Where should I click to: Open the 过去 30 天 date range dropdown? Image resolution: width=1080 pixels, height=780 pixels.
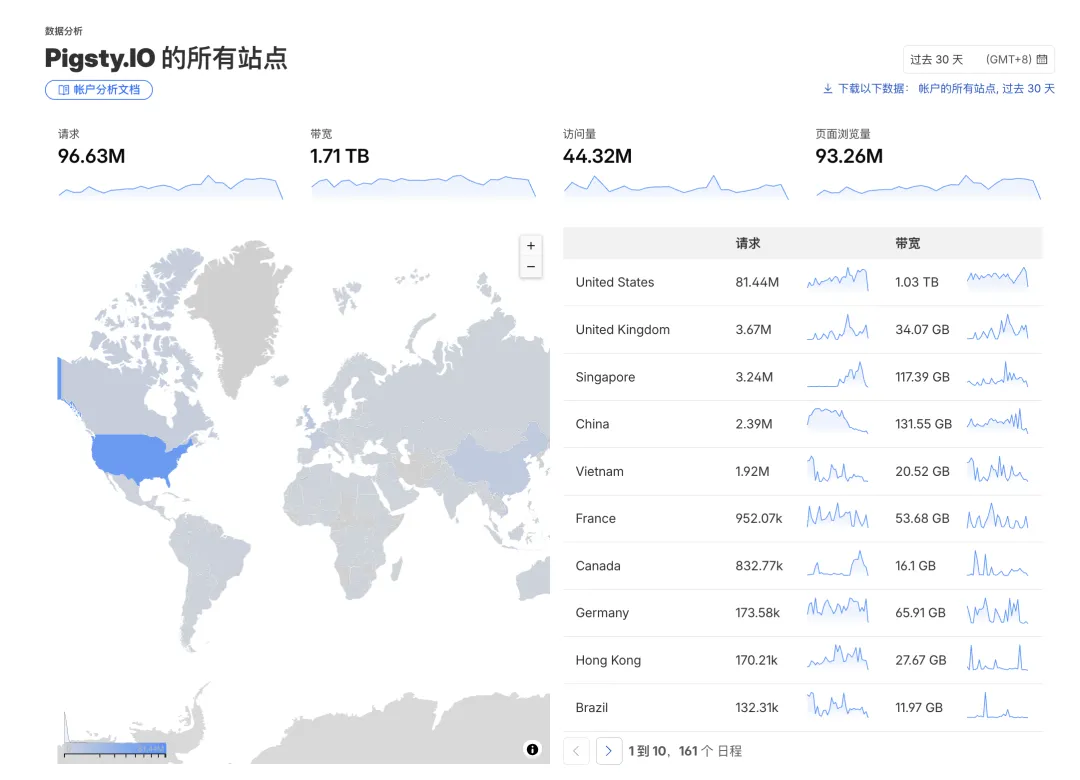(977, 60)
